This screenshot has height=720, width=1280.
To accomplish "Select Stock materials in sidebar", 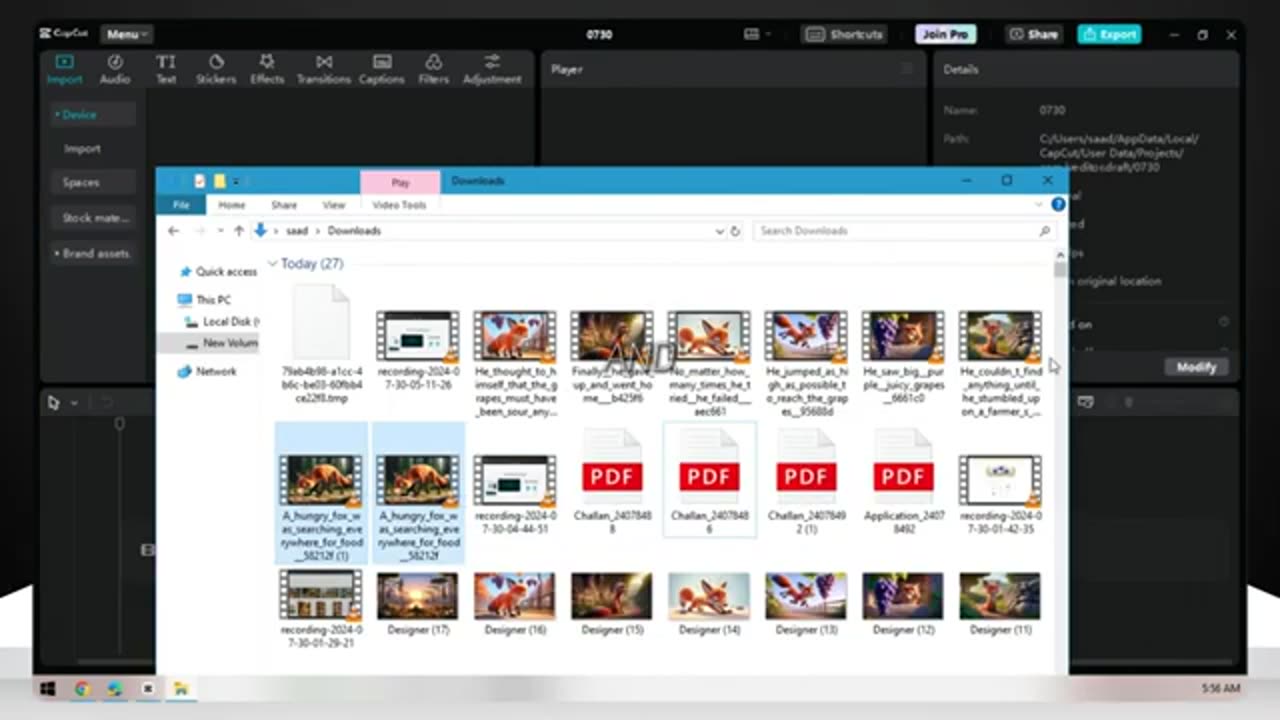I will coord(93,218).
